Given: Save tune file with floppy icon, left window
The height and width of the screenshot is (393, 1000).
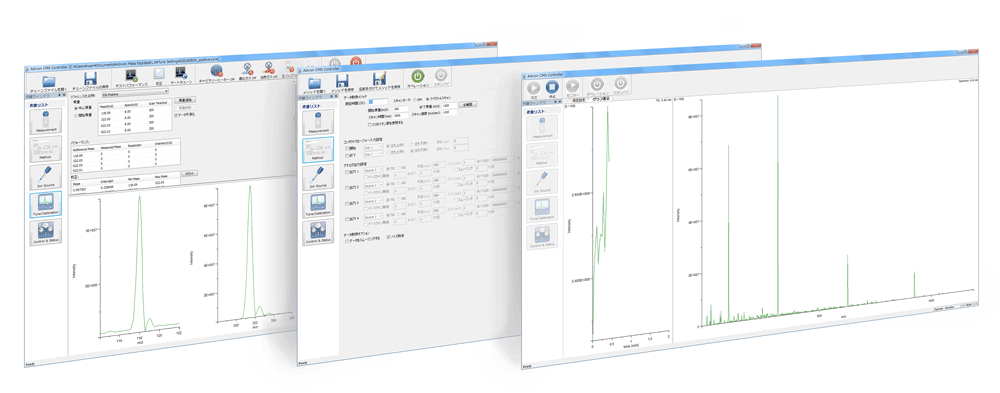Looking at the screenshot, I should (x=91, y=78).
